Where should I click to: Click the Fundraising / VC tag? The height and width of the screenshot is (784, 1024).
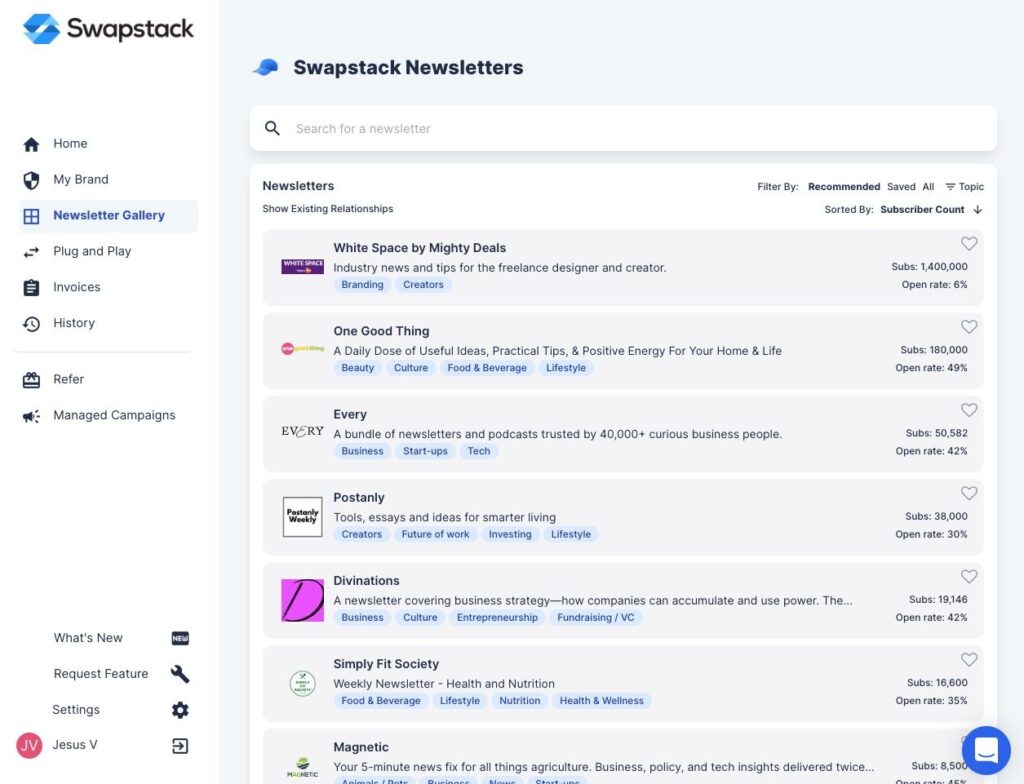pyautogui.click(x=596, y=617)
